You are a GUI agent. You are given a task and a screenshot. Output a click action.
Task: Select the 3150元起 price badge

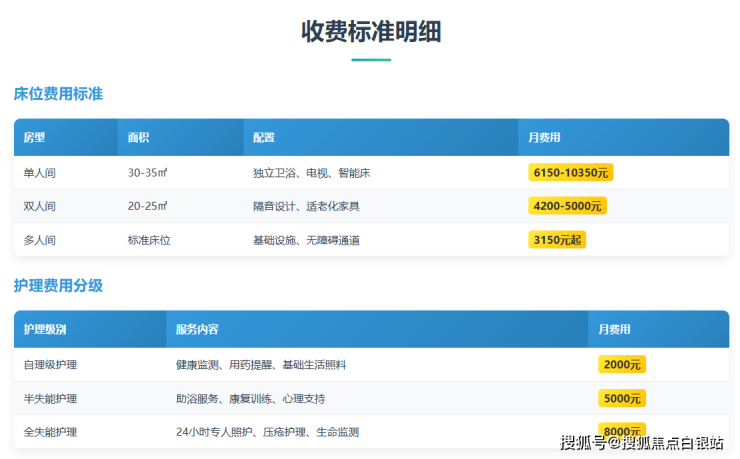coord(556,240)
